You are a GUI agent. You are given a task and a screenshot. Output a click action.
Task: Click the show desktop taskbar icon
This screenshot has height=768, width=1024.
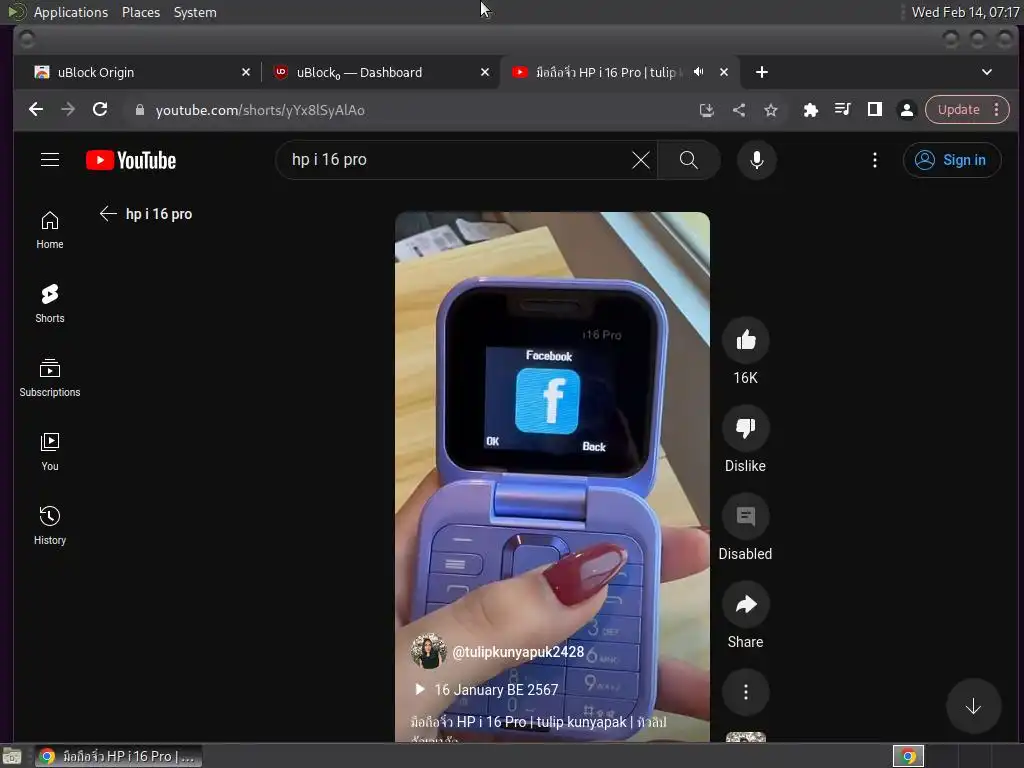tap(11, 756)
